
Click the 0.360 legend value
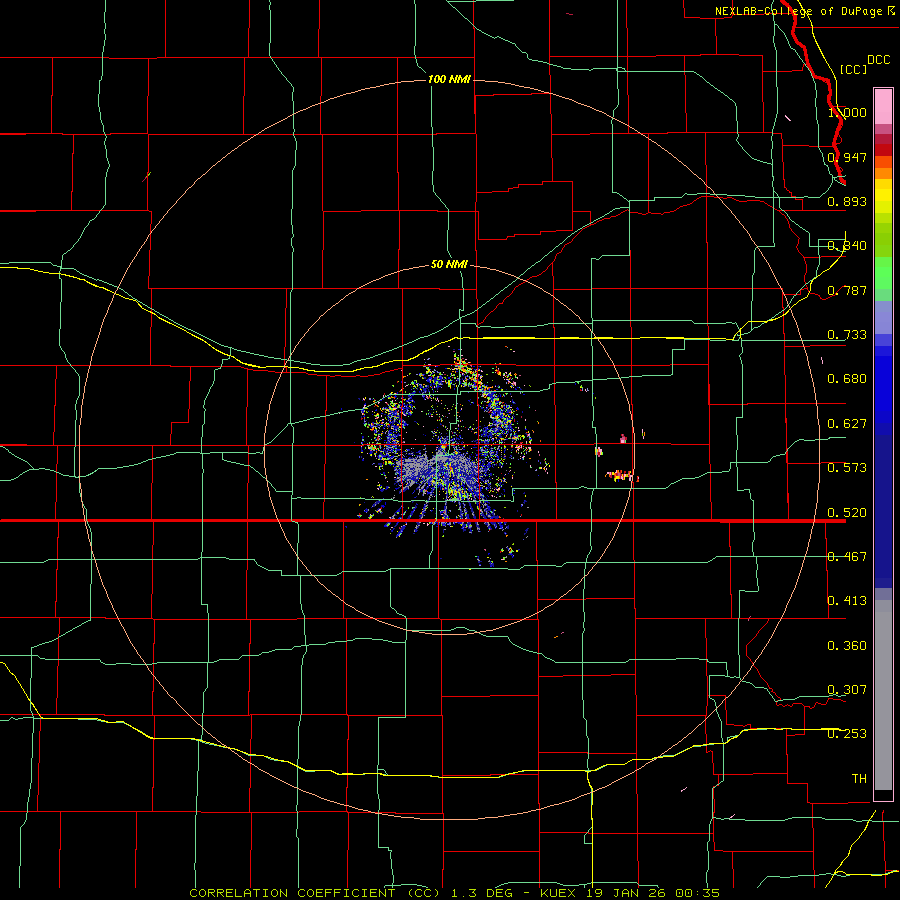847,646
